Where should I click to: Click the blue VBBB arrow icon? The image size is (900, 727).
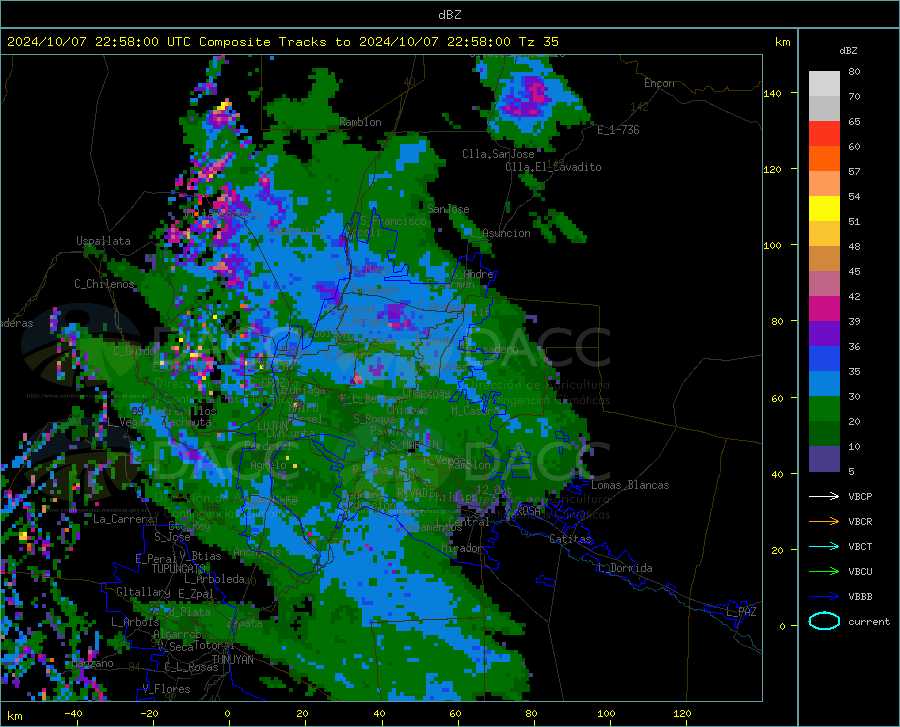(824, 596)
